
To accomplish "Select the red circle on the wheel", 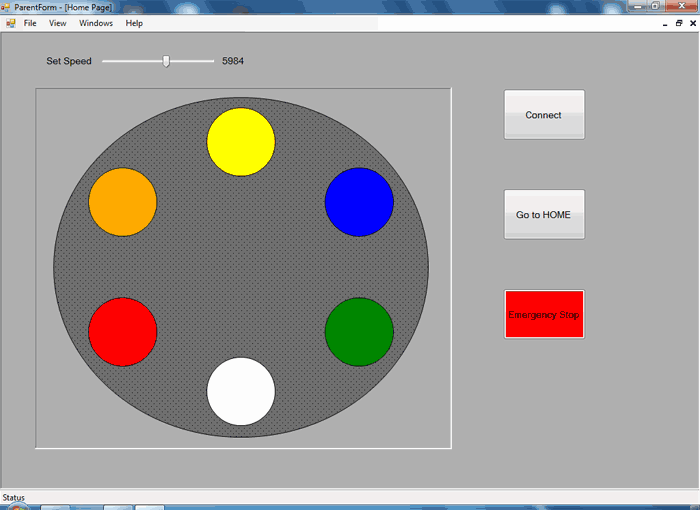I will (x=123, y=332).
